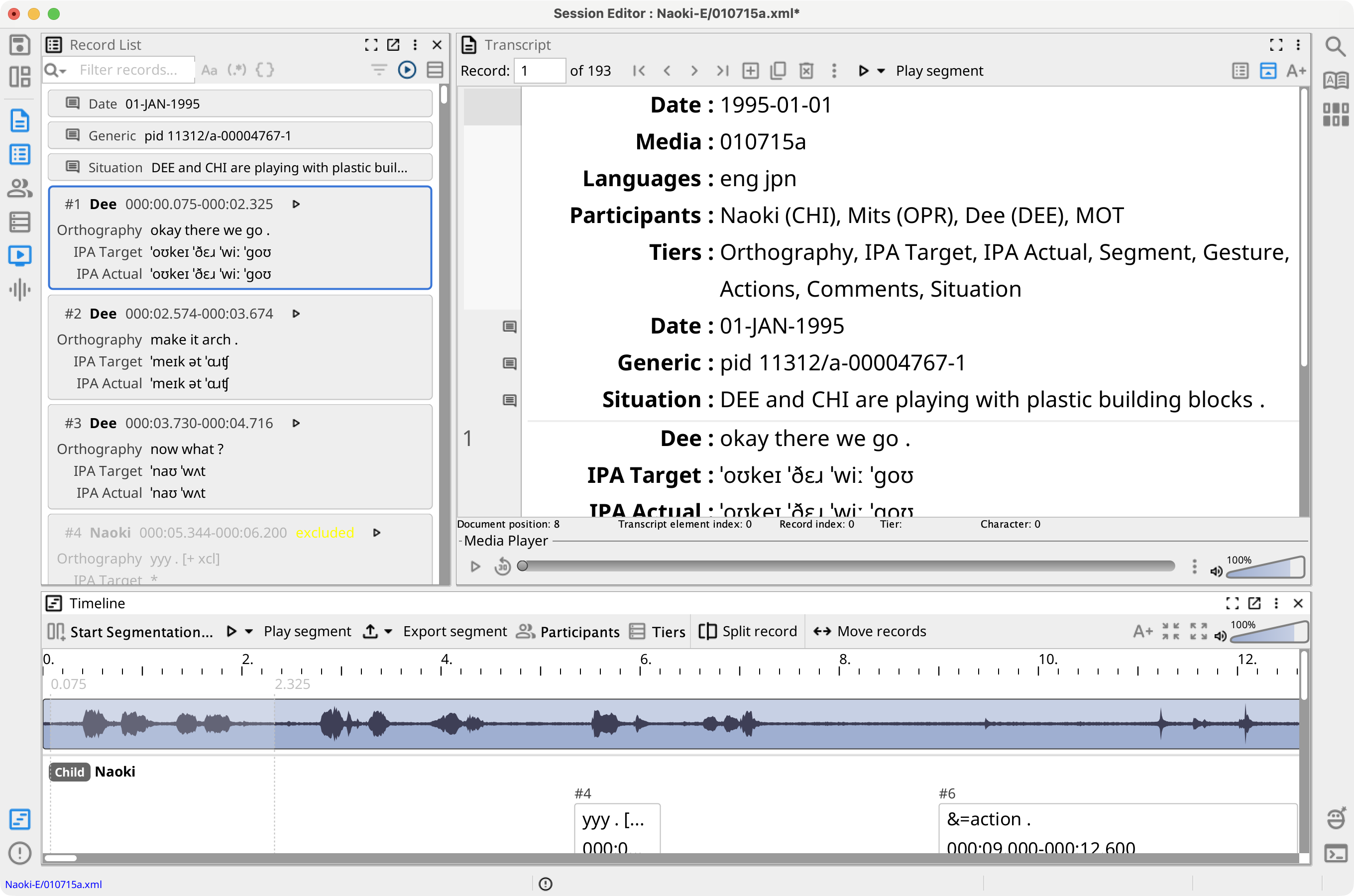Select record #6 &=action segment on timeline

pyautogui.click(x=1118, y=829)
